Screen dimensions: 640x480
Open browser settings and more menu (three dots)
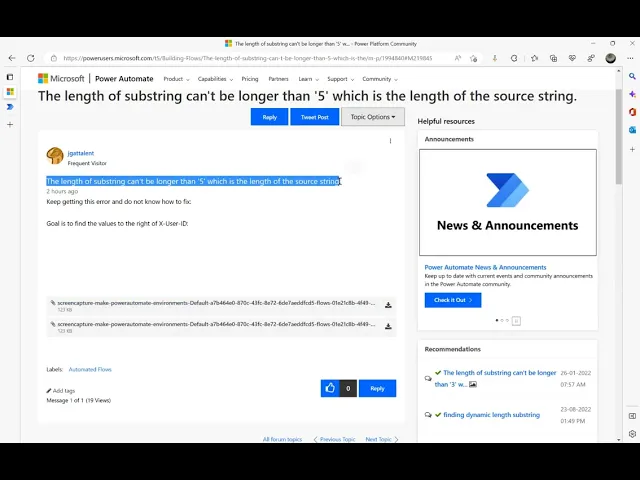pyautogui.click(x=630, y=58)
